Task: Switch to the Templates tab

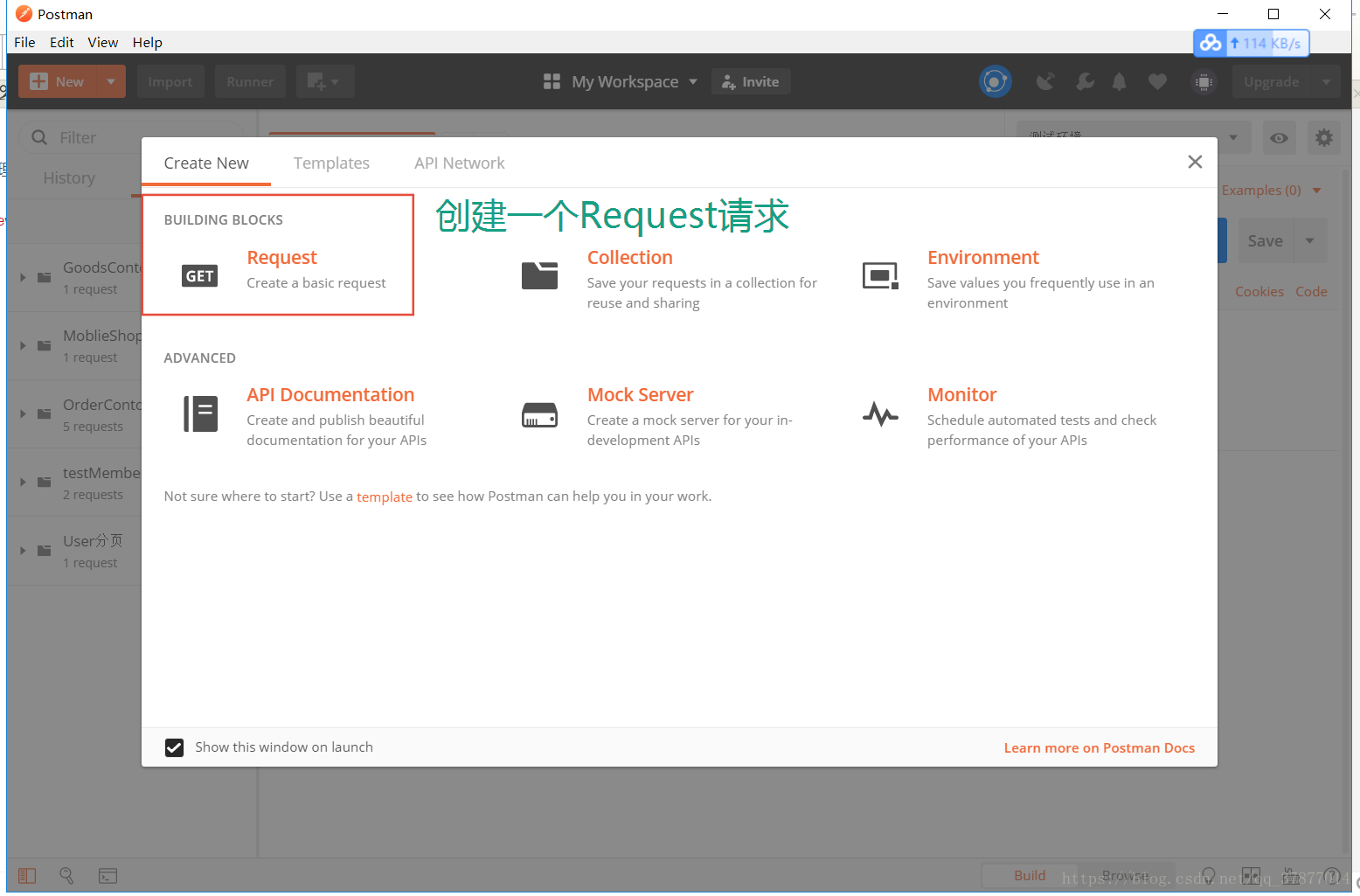Action: [331, 163]
